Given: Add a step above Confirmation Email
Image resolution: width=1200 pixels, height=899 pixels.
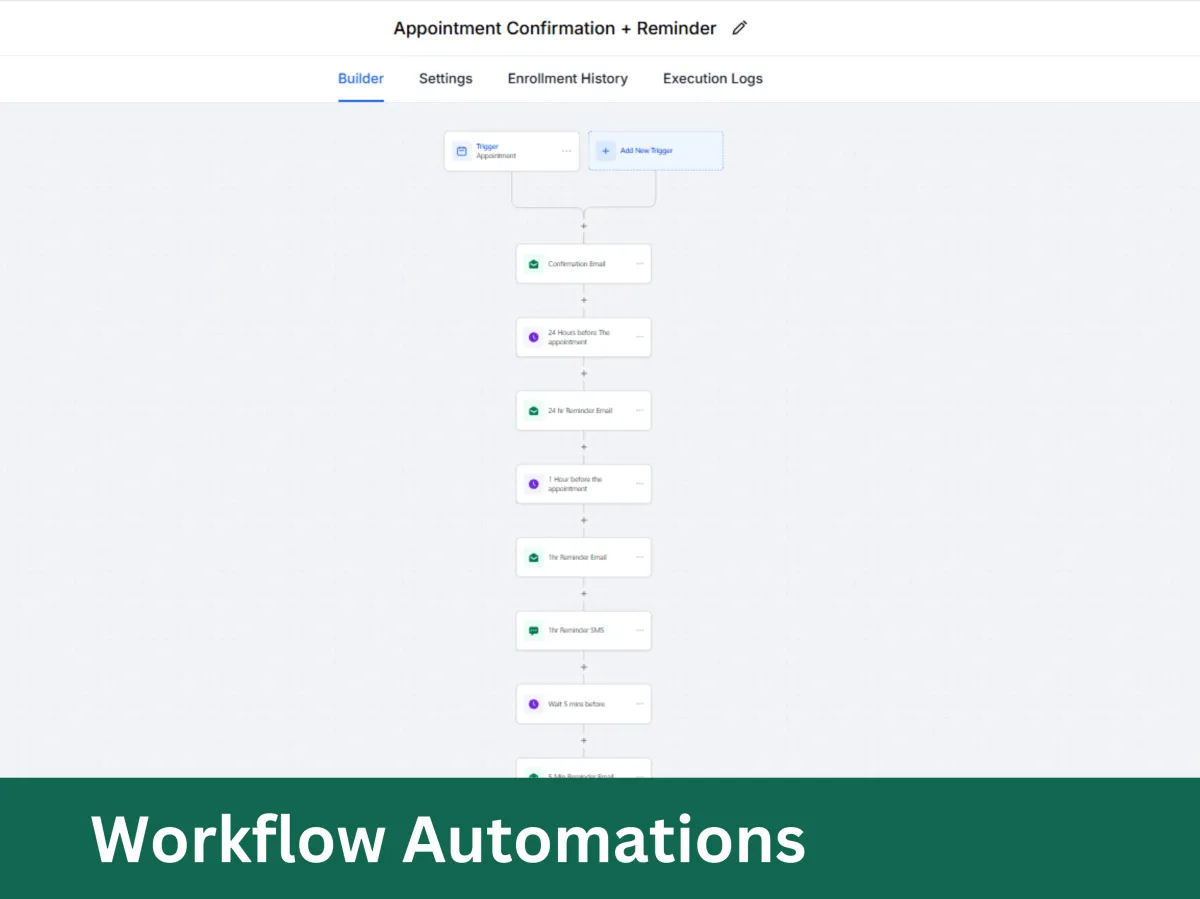Looking at the screenshot, I should pos(584,226).
